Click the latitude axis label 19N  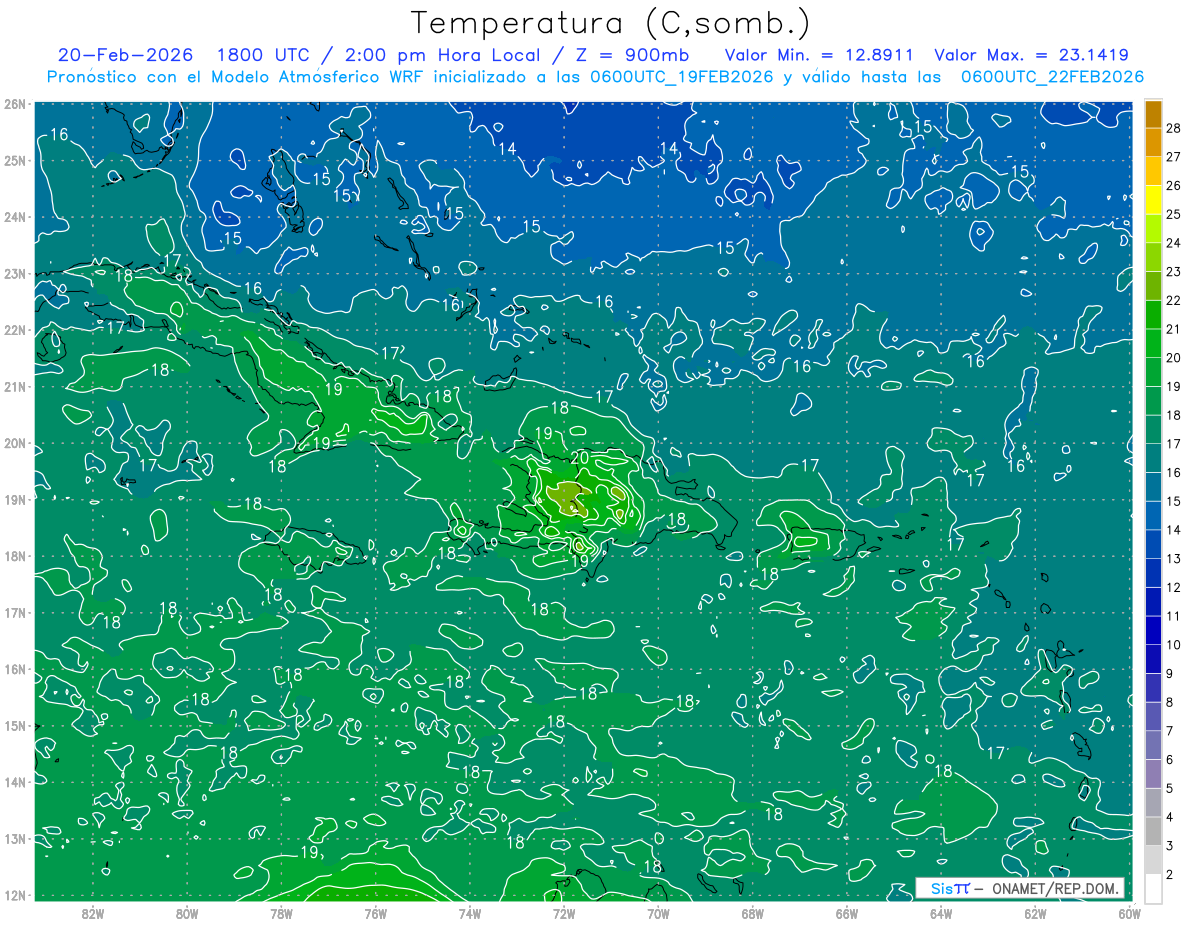tap(16, 500)
